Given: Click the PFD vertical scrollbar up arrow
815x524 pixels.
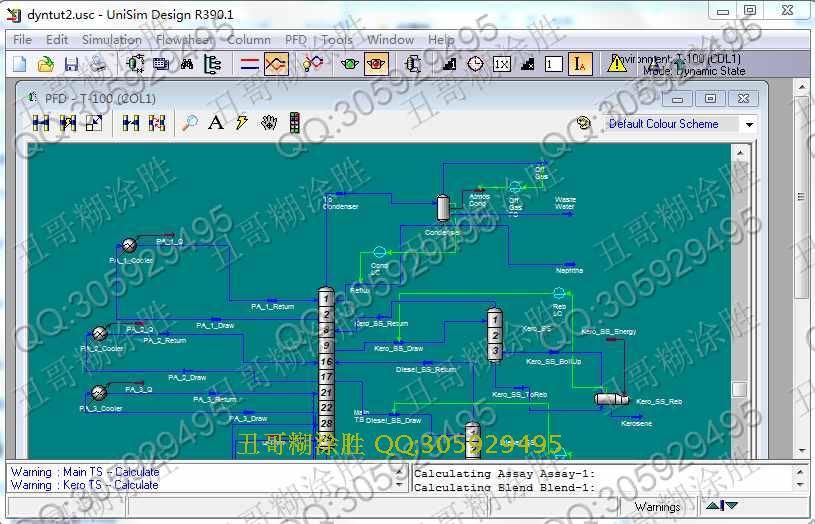Looking at the screenshot, I should [740, 153].
